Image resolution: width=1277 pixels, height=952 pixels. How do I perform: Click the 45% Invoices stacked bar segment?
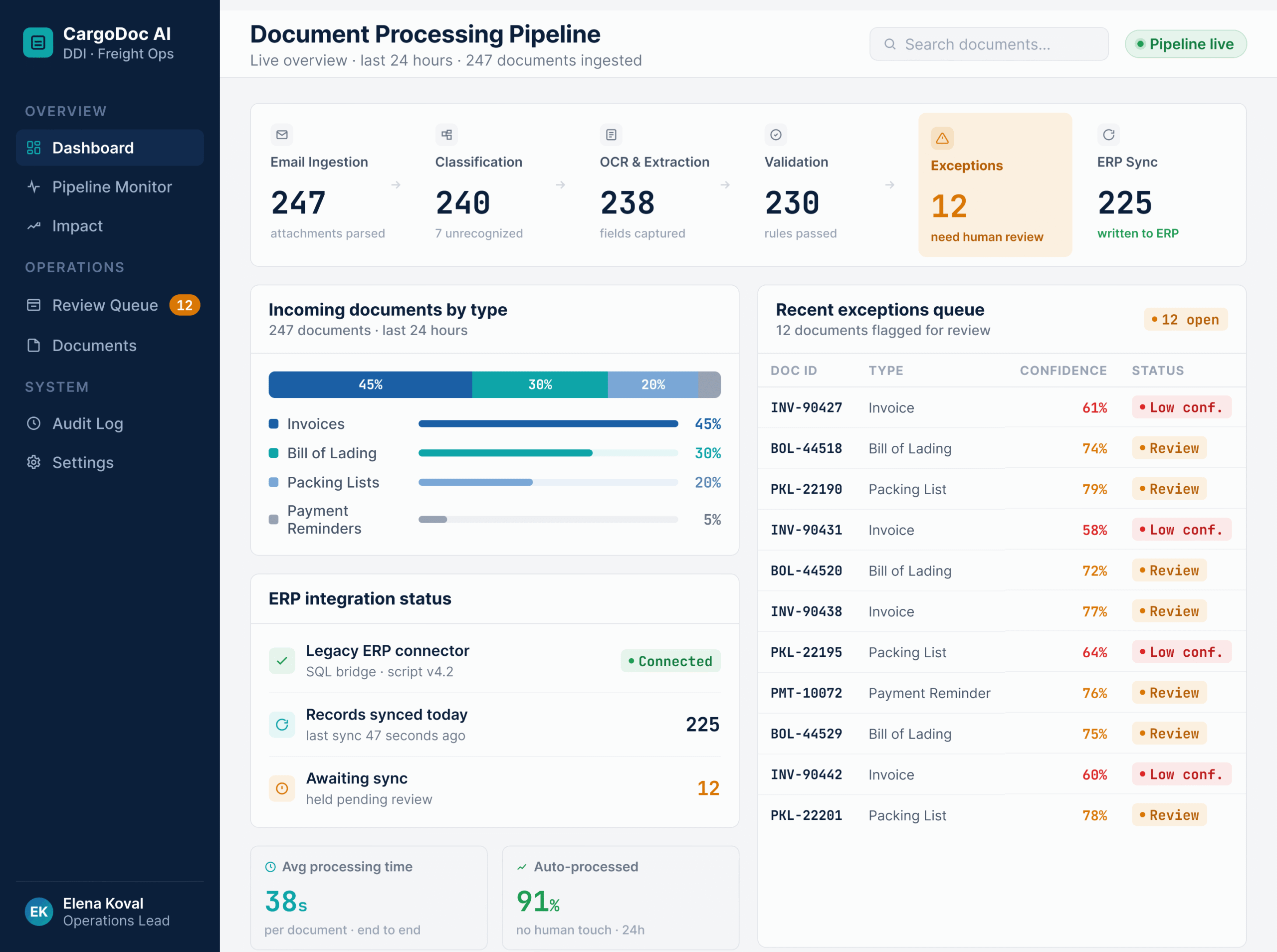coord(371,384)
